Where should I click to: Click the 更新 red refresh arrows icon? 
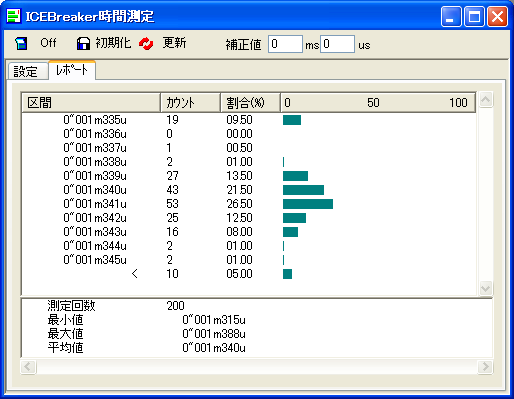coord(146,43)
